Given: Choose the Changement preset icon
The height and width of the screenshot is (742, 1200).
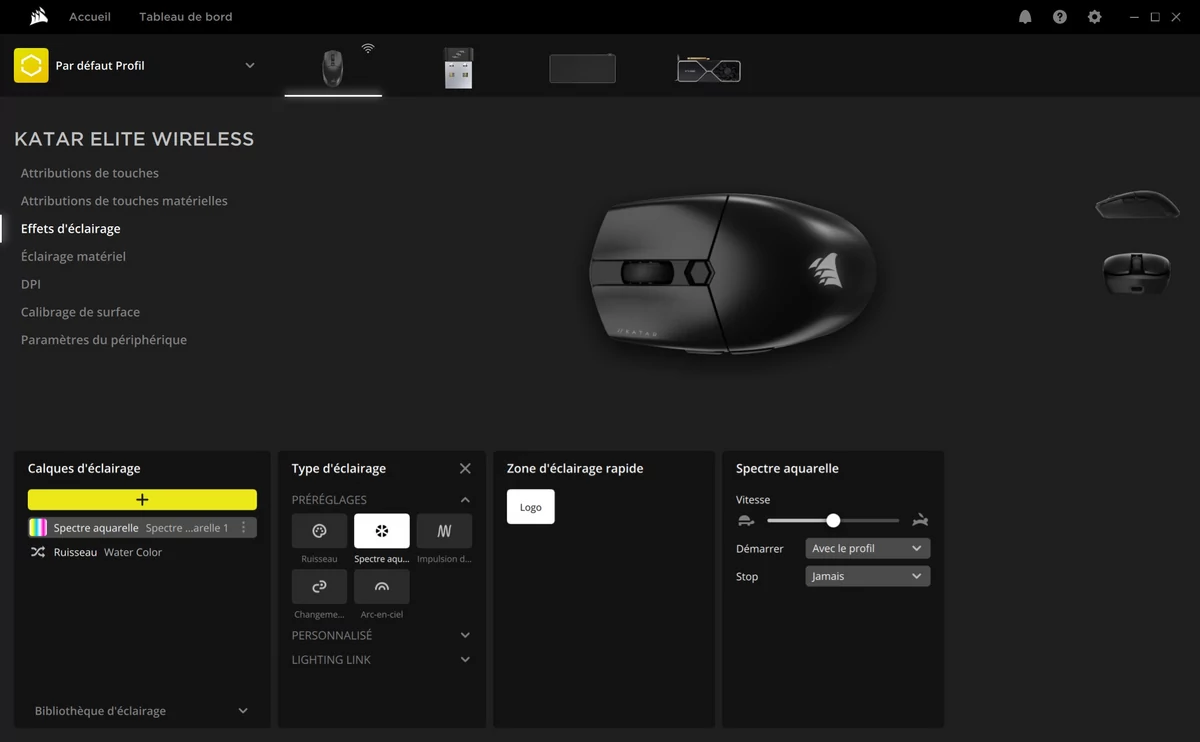Looking at the screenshot, I should [x=320, y=587].
